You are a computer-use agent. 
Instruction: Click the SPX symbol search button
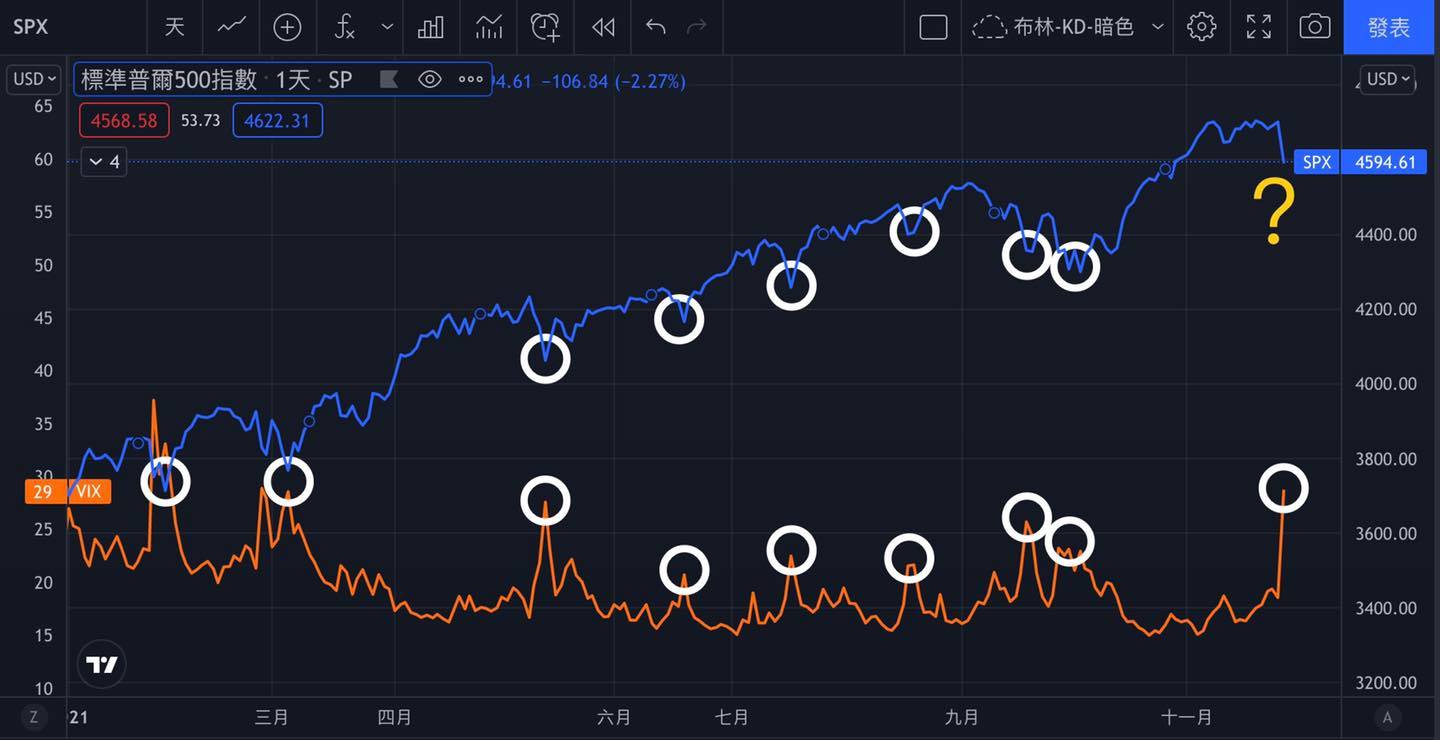(x=30, y=27)
